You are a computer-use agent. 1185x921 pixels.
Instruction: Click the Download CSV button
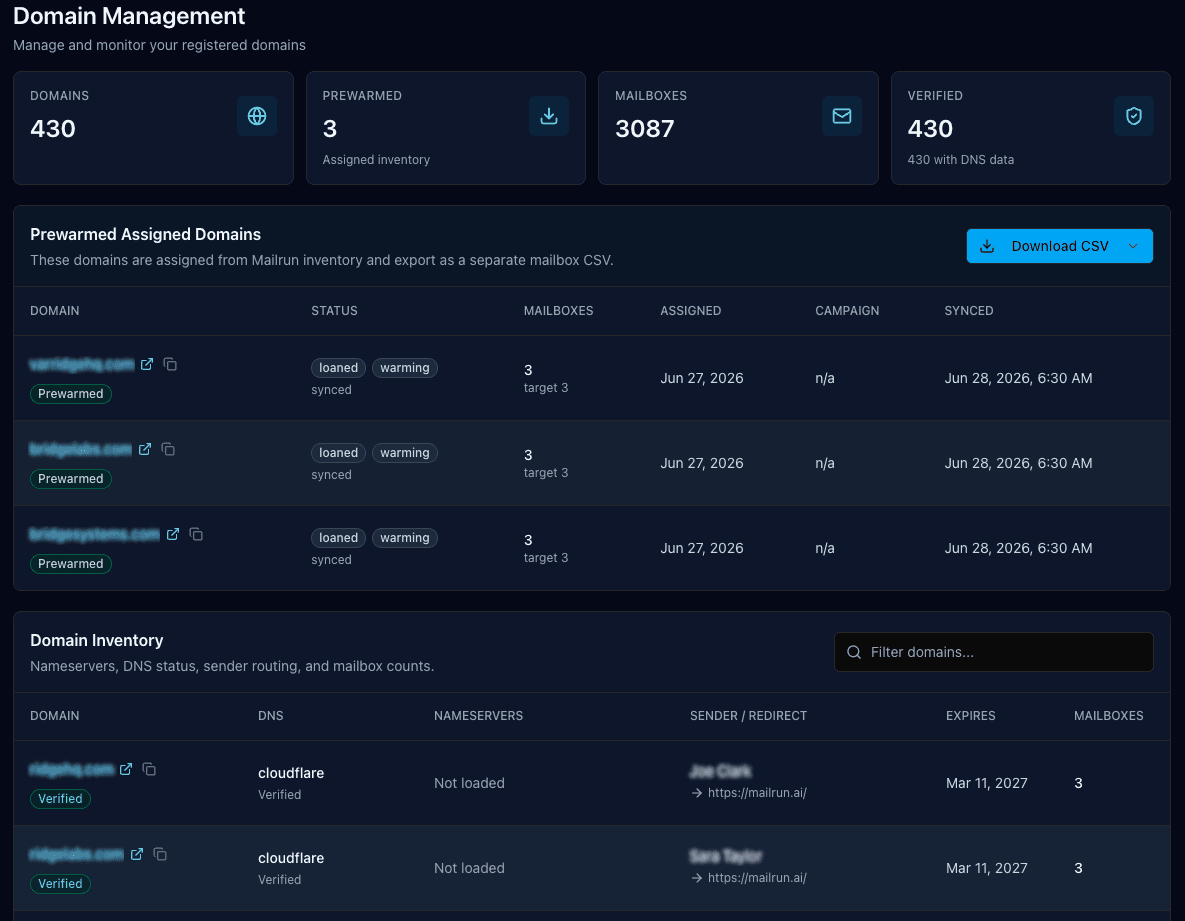point(1060,246)
